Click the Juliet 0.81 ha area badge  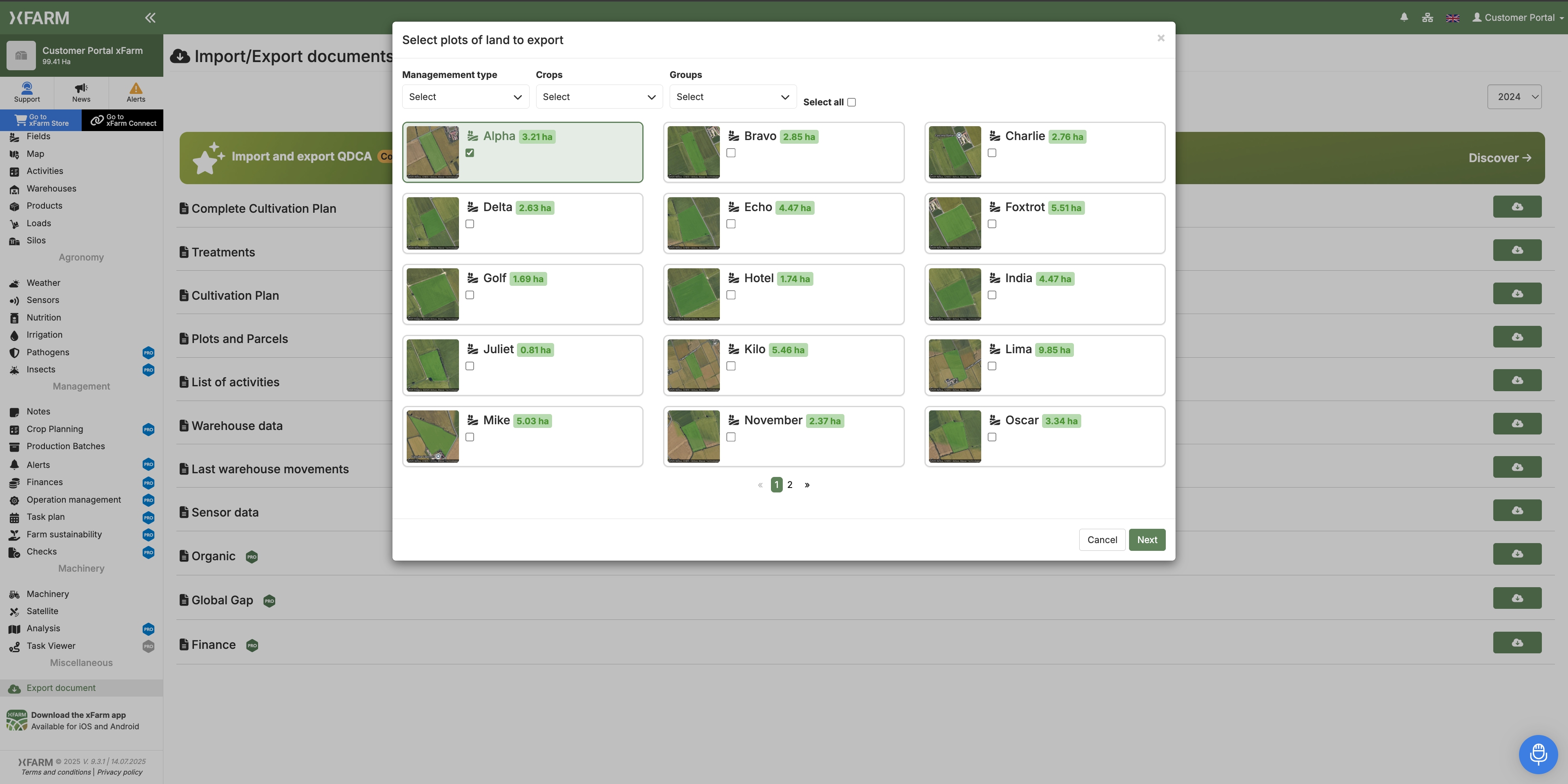click(535, 350)
